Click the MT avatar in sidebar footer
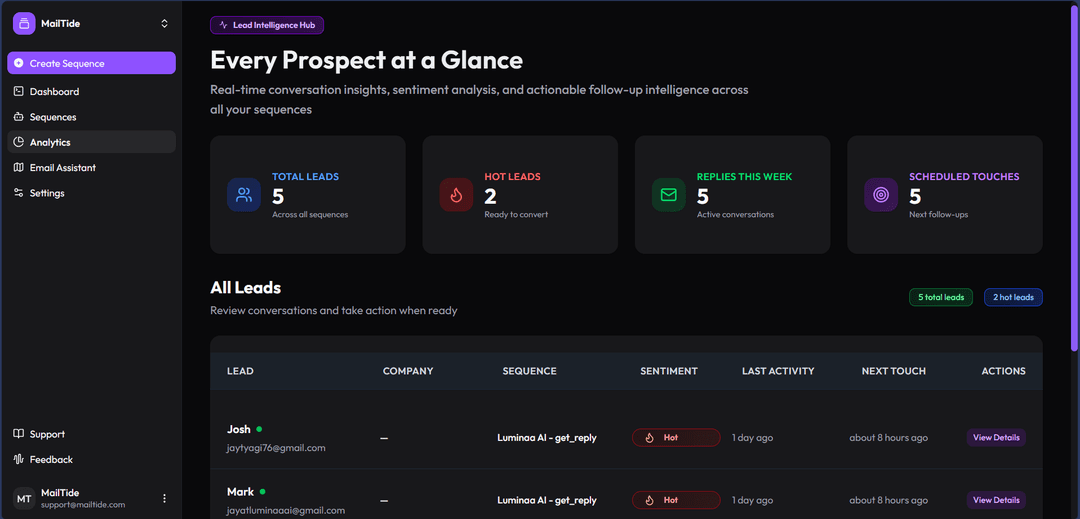Image resolution: width=1080 pixels, height=519 pixels. pyautogui.click(x=24, y=498)
